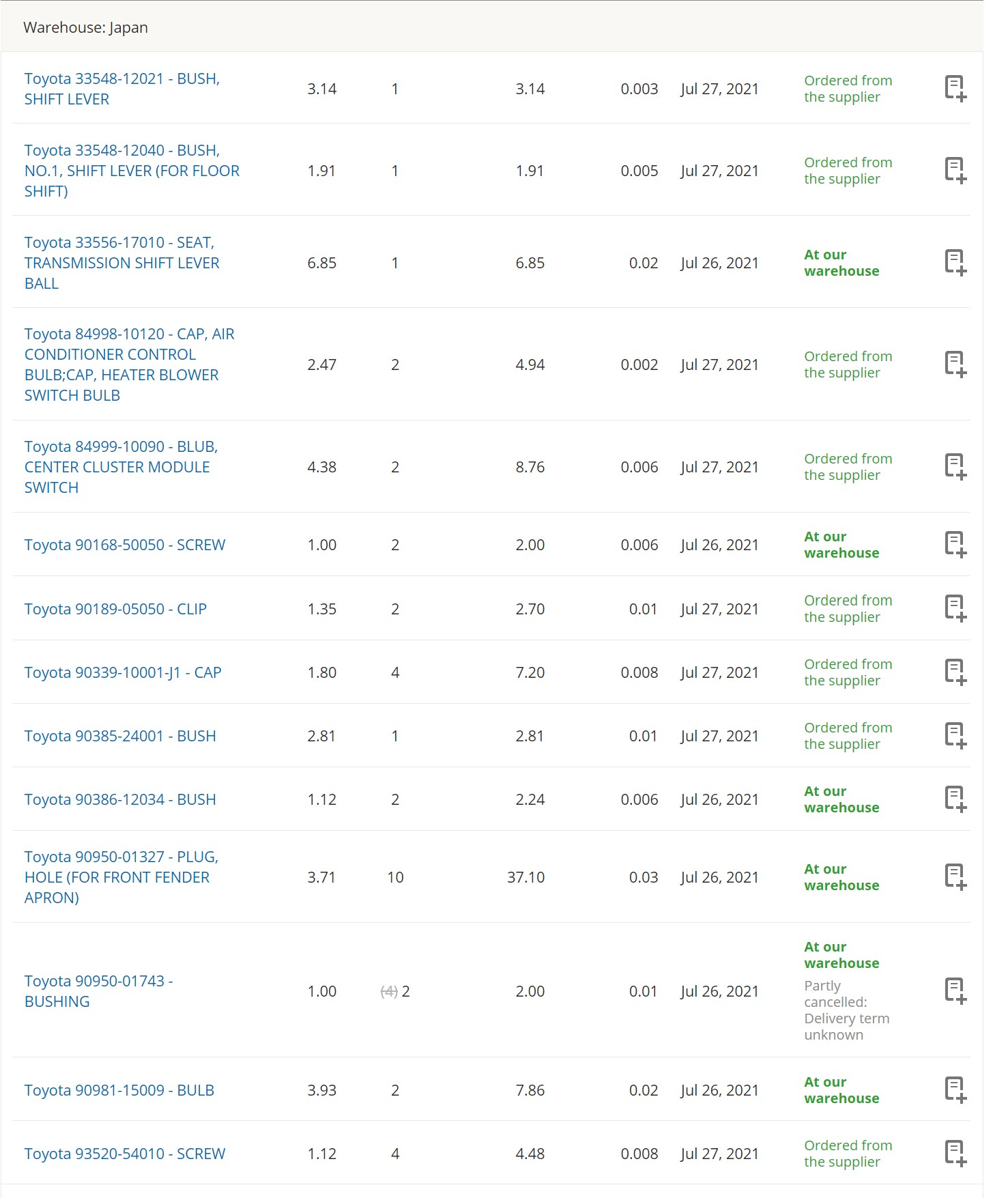1008x1198 pixels.
Task: Open Toyota 90386-12034 BUSH part link
Action: click(120, 799)
